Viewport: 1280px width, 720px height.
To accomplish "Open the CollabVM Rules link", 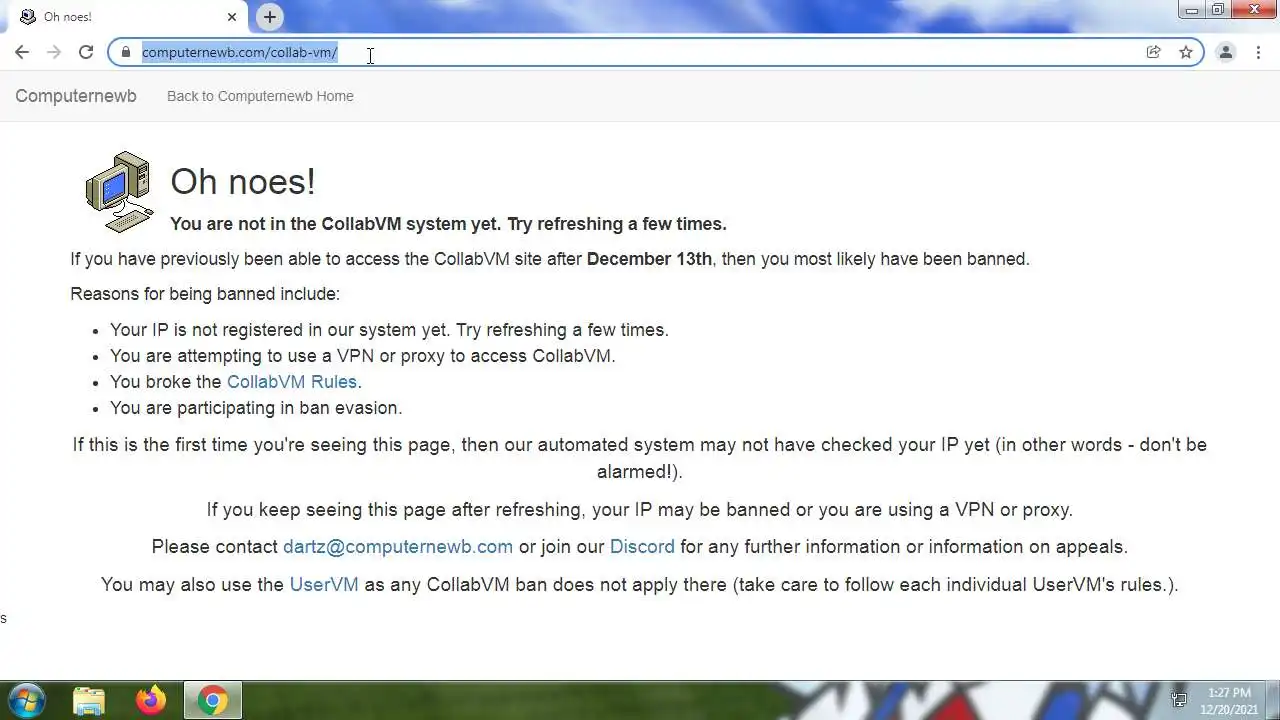I will tap(292, 382).
